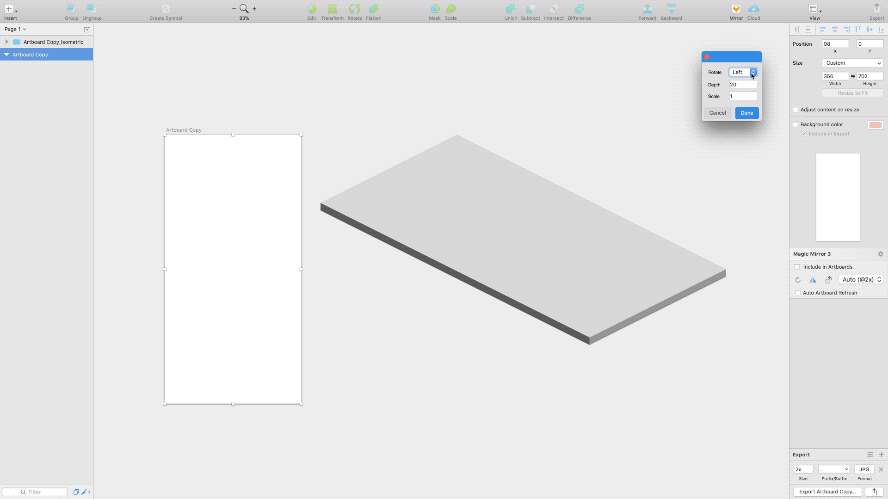Click the Height input field
The width and height of the screenshot is (888, 499).
[870, 75]
